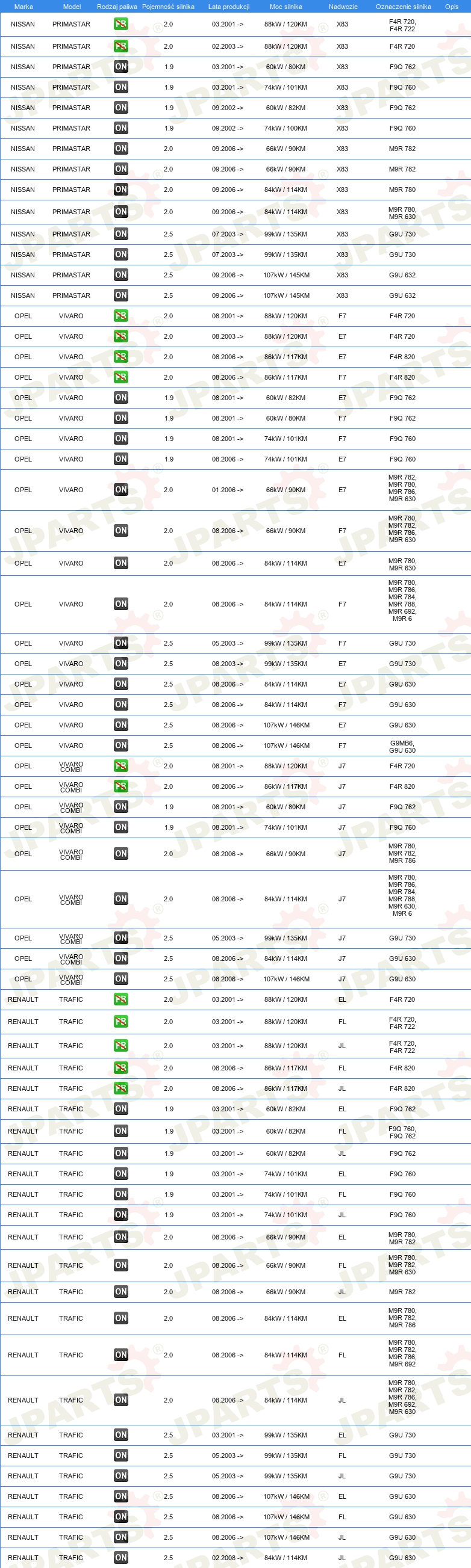Click ON icon in Opel Vivaro G9MB6 row
The image size is (471, 1568).
pos(120,745)
